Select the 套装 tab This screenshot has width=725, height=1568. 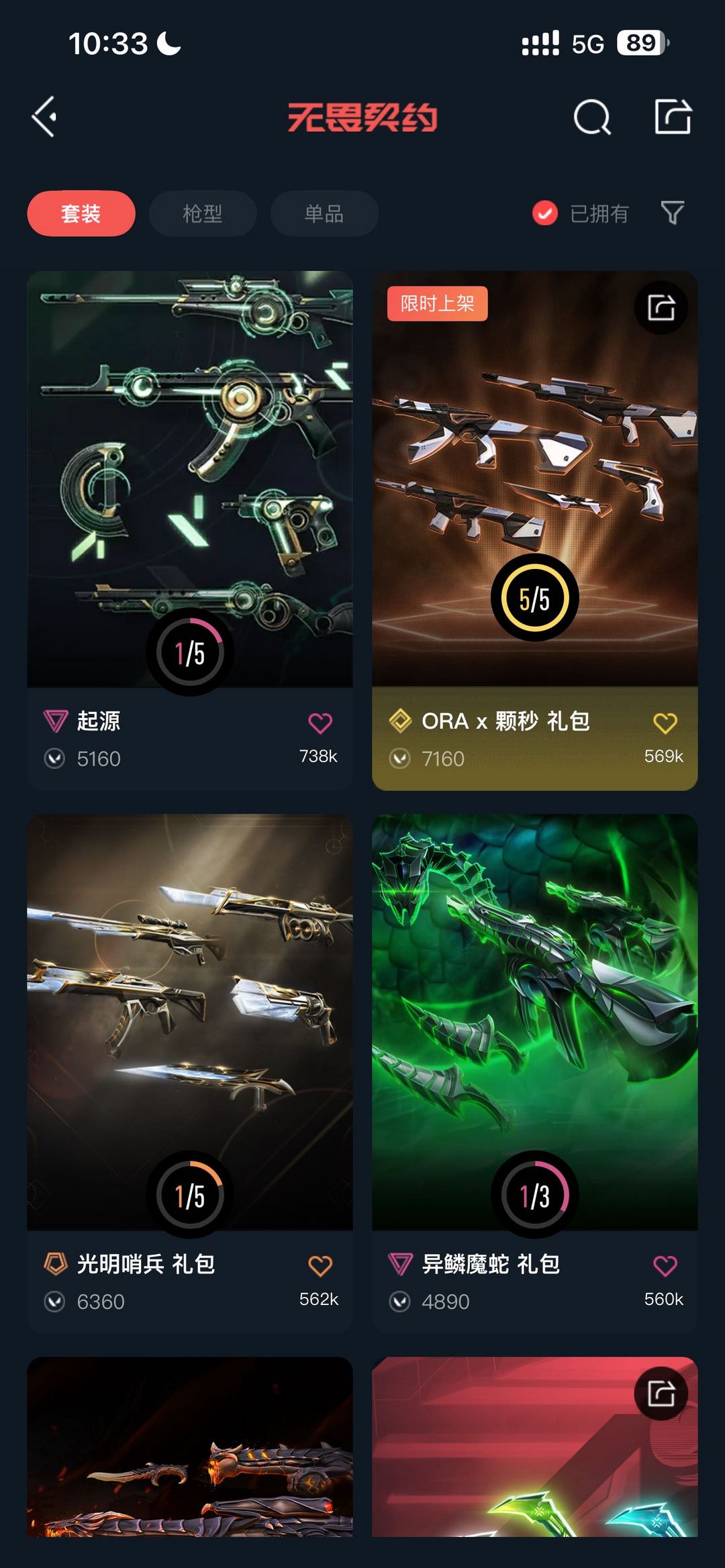pyautogui.click(x=81, y=213)
